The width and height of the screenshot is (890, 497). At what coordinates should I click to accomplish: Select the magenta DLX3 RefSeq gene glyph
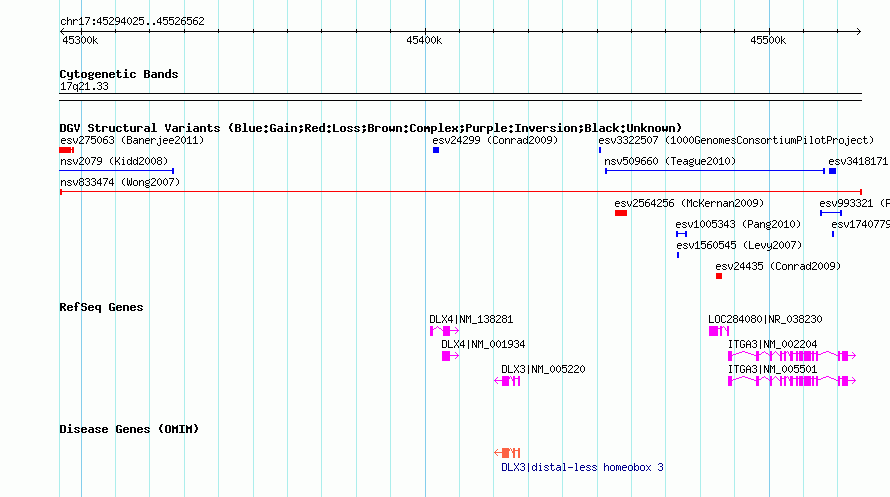507,381
